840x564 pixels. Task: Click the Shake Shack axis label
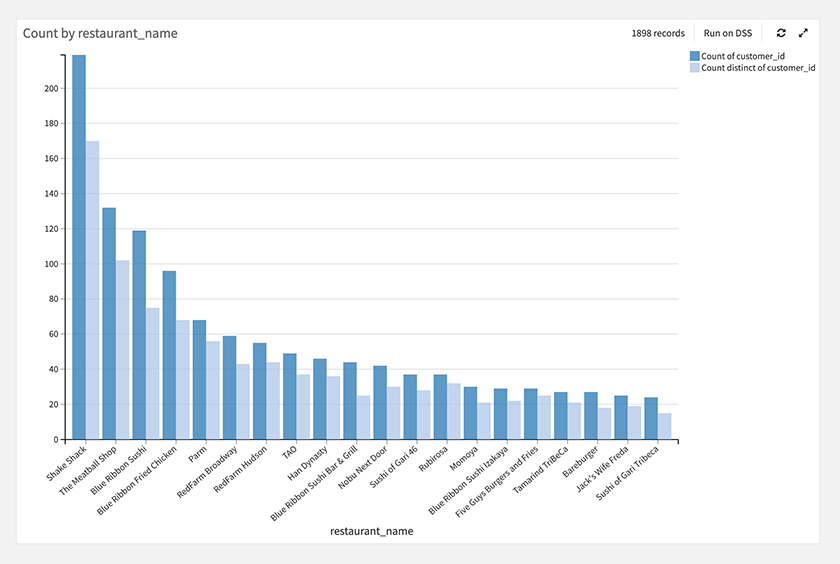66,463
